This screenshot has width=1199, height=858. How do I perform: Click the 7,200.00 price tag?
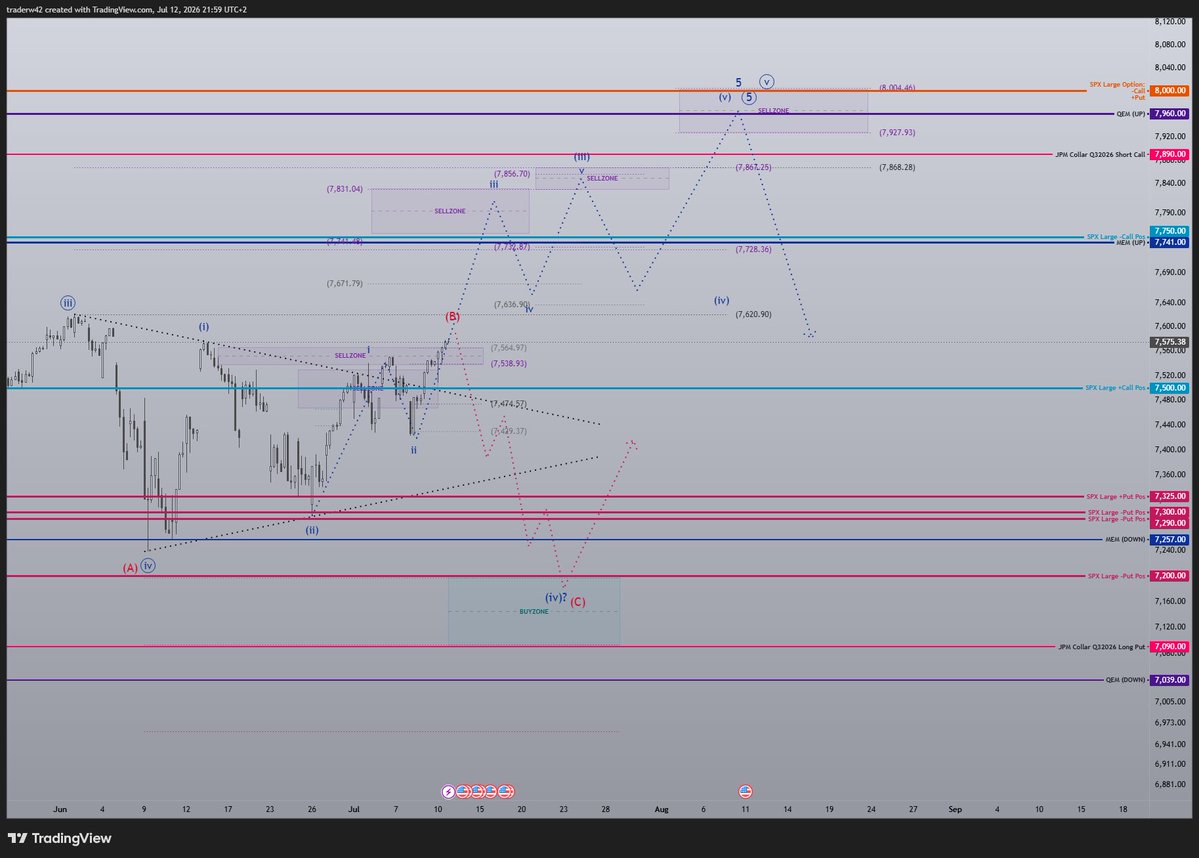point(1170,576)
